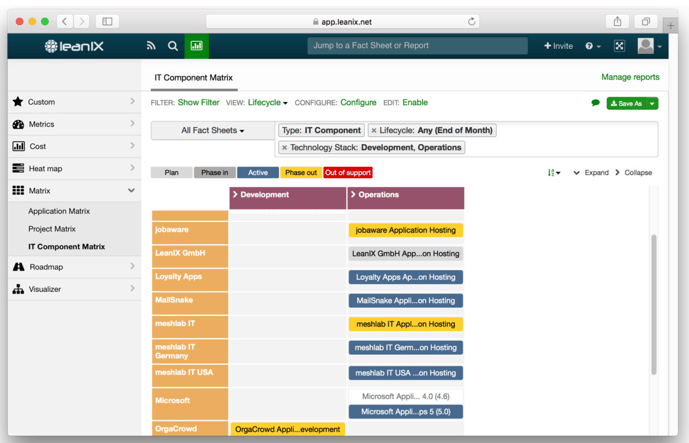Open the RSS feed icon
Viewport: 689px width, 443px height.
151,46
